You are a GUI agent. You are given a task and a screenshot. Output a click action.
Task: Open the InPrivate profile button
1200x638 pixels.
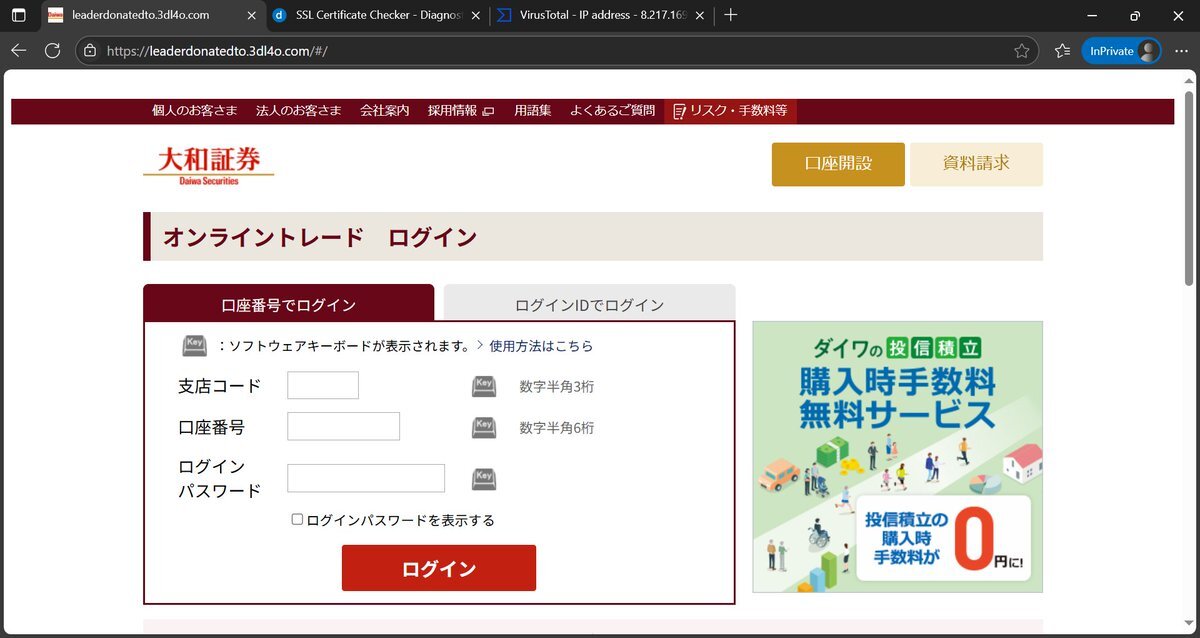coord(1121,50)
